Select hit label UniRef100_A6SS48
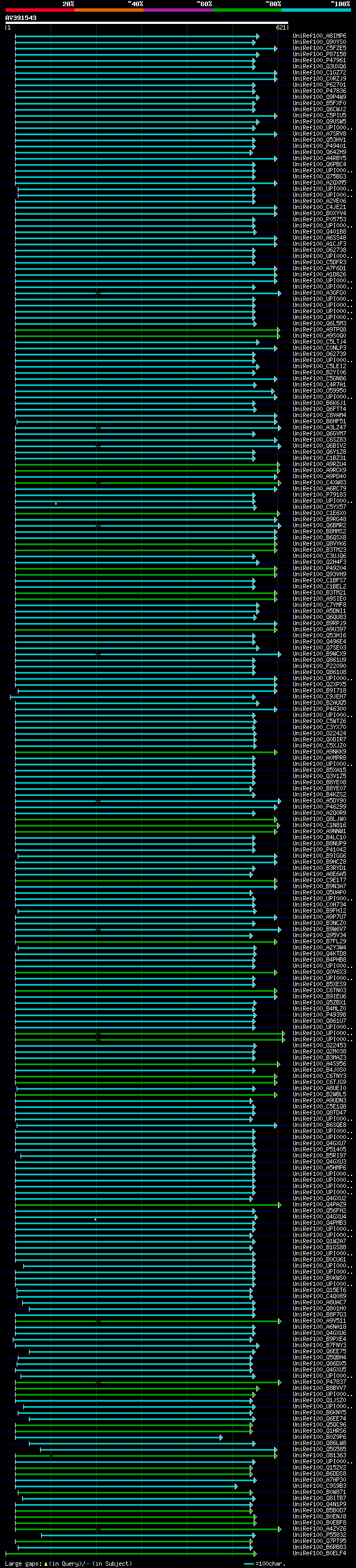 (x=319, y=238)
